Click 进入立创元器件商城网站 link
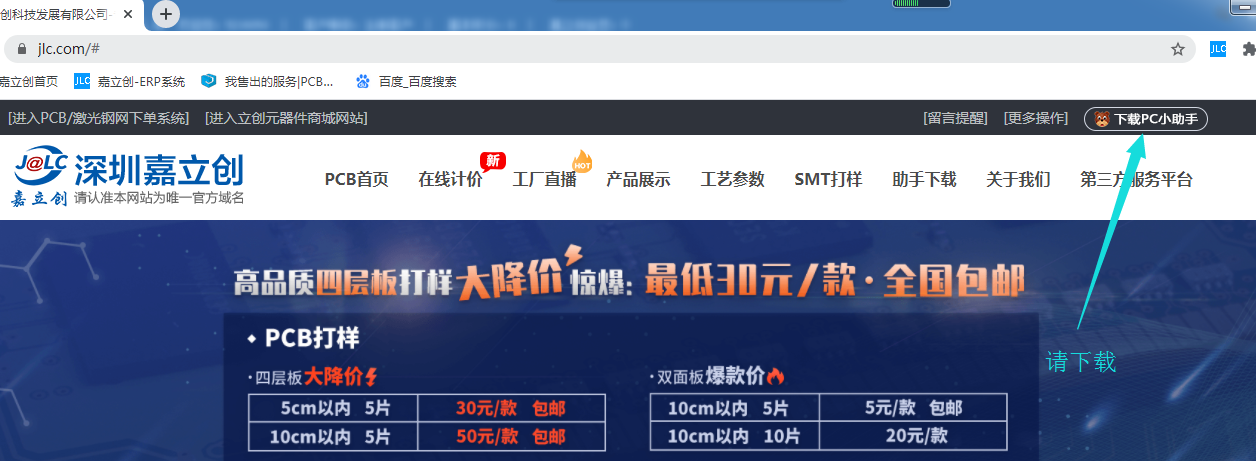Screen dimensions: 1256x461 click(x=286, y=118)
